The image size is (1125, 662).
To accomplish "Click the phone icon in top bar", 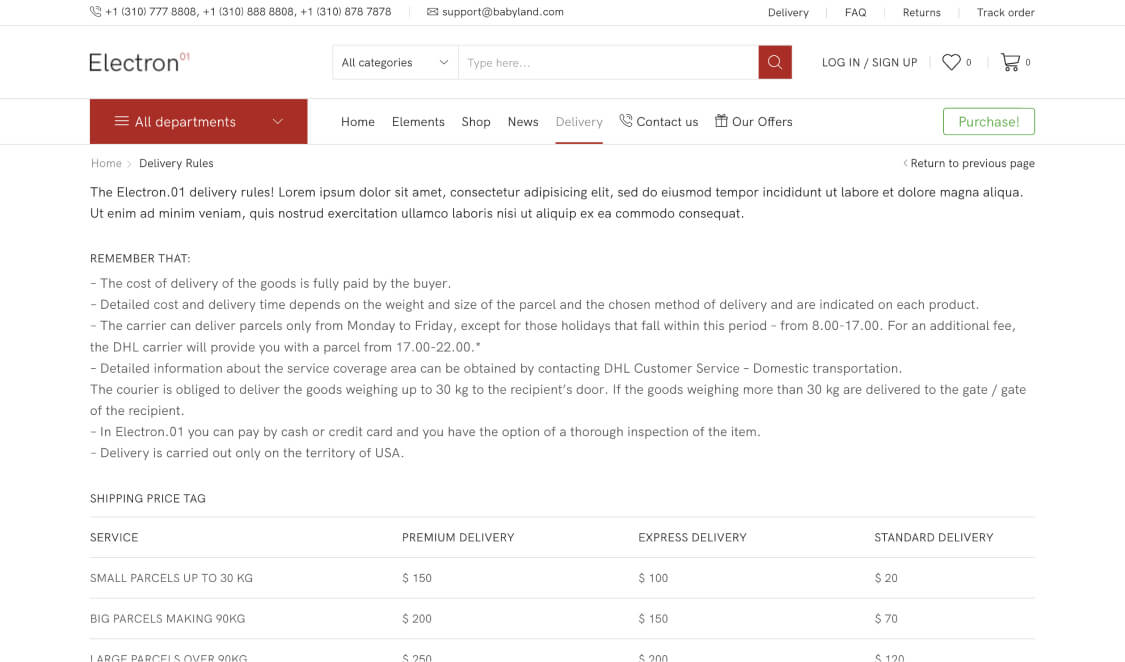I will pyautogui.click(x=95, y=12).
